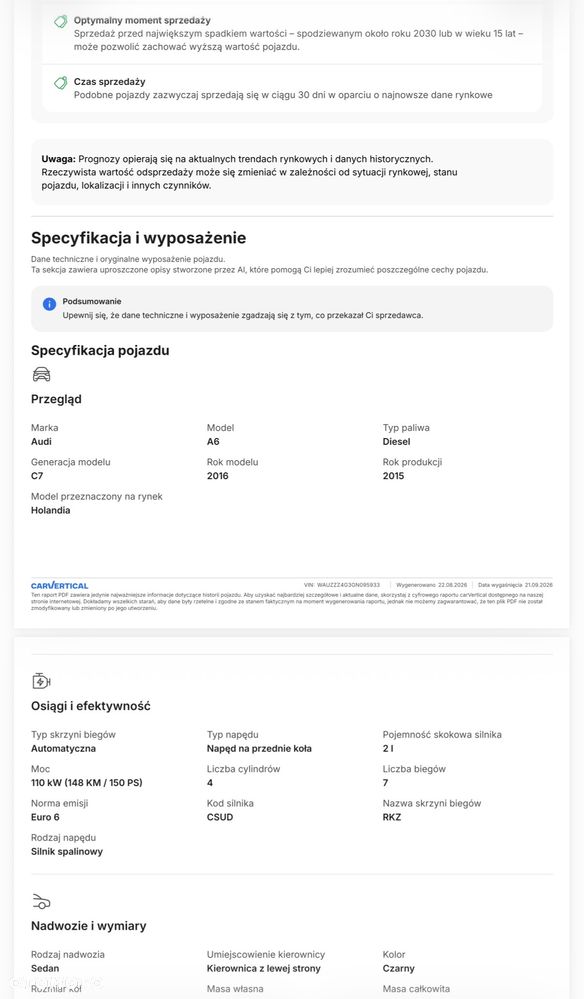Click the tag icon beside Czas sprzedaży
Viewport: 584px width, 999px height.
click(61, 83)
